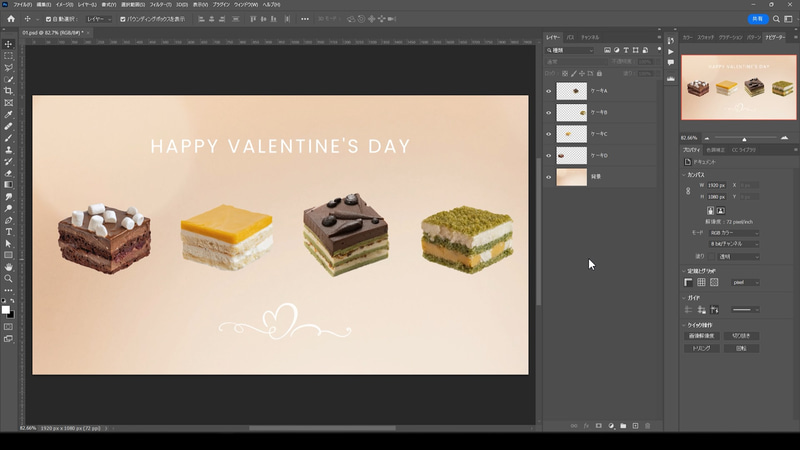Select the Hand tool

[x=9, y=267]
